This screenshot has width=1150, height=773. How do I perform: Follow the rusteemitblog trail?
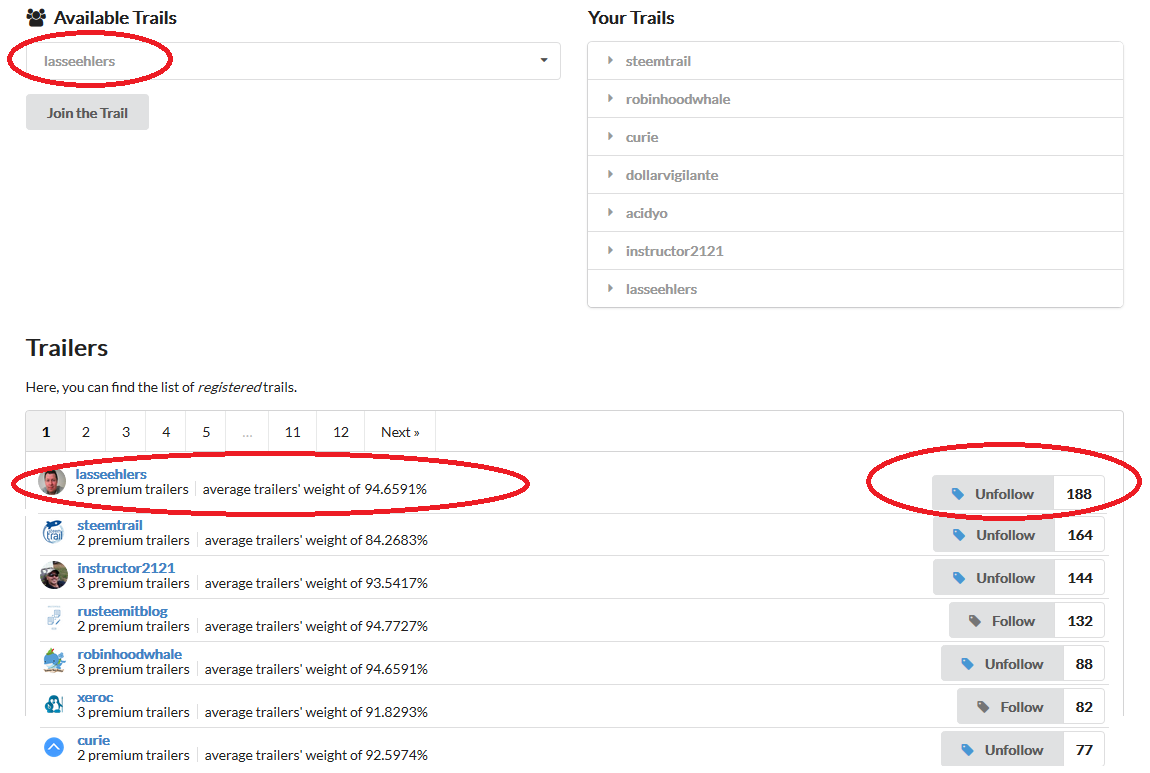pyautogui.click(x=1002, y=621)
